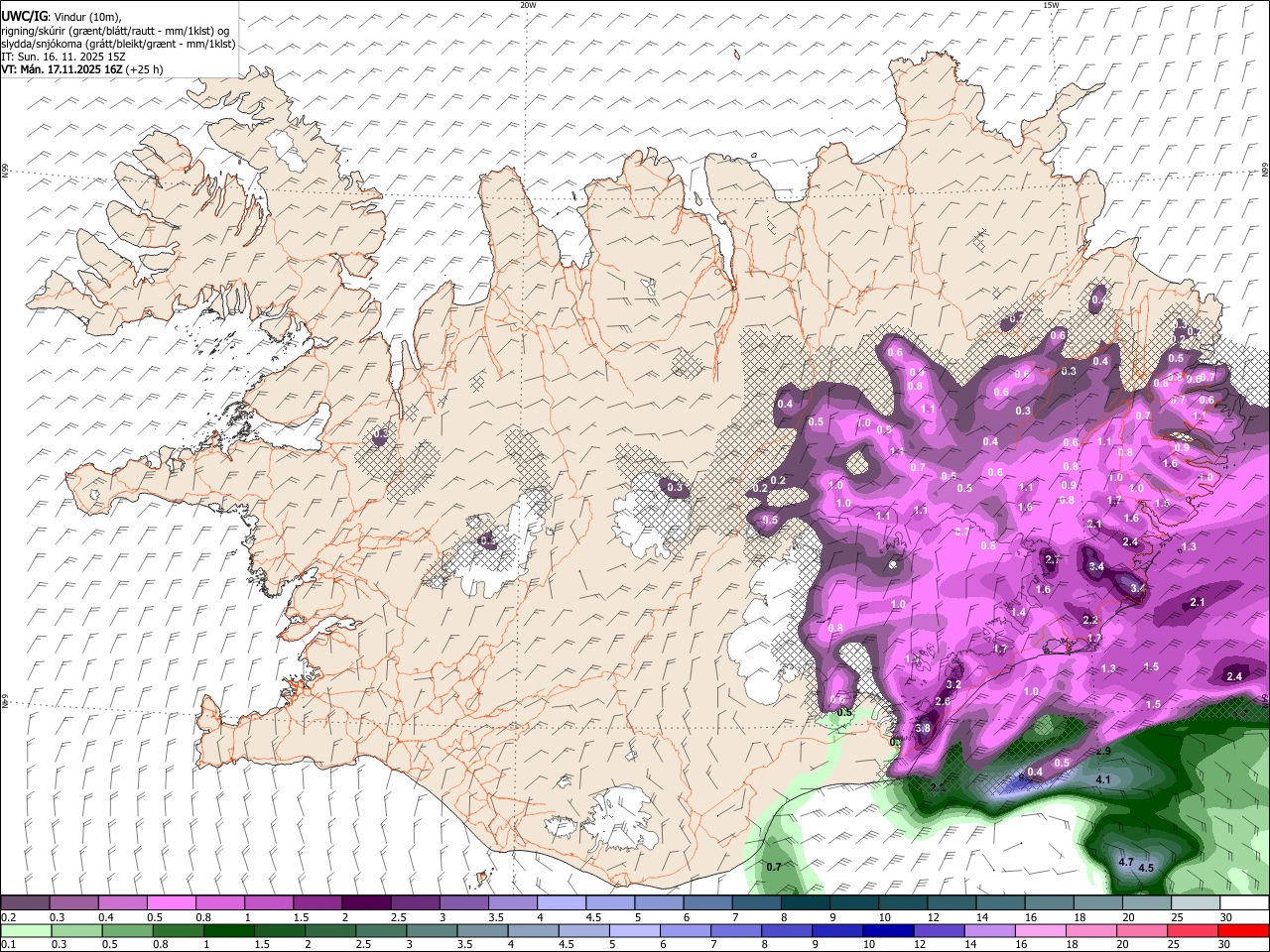
Task: Click the "15W" longitude label
Action: [1051, 5]
